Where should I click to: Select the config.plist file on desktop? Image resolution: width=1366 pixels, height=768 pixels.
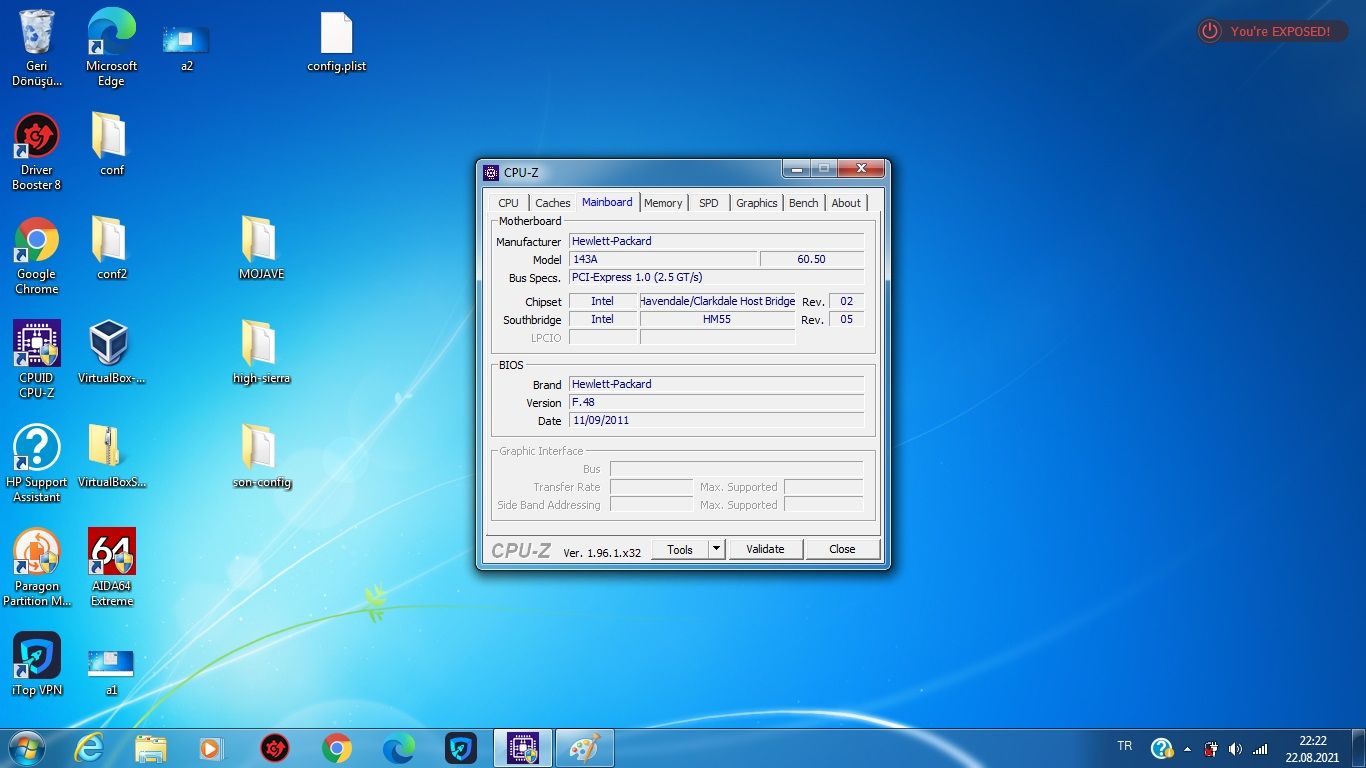pyautogui.click(x=337, y=34)
